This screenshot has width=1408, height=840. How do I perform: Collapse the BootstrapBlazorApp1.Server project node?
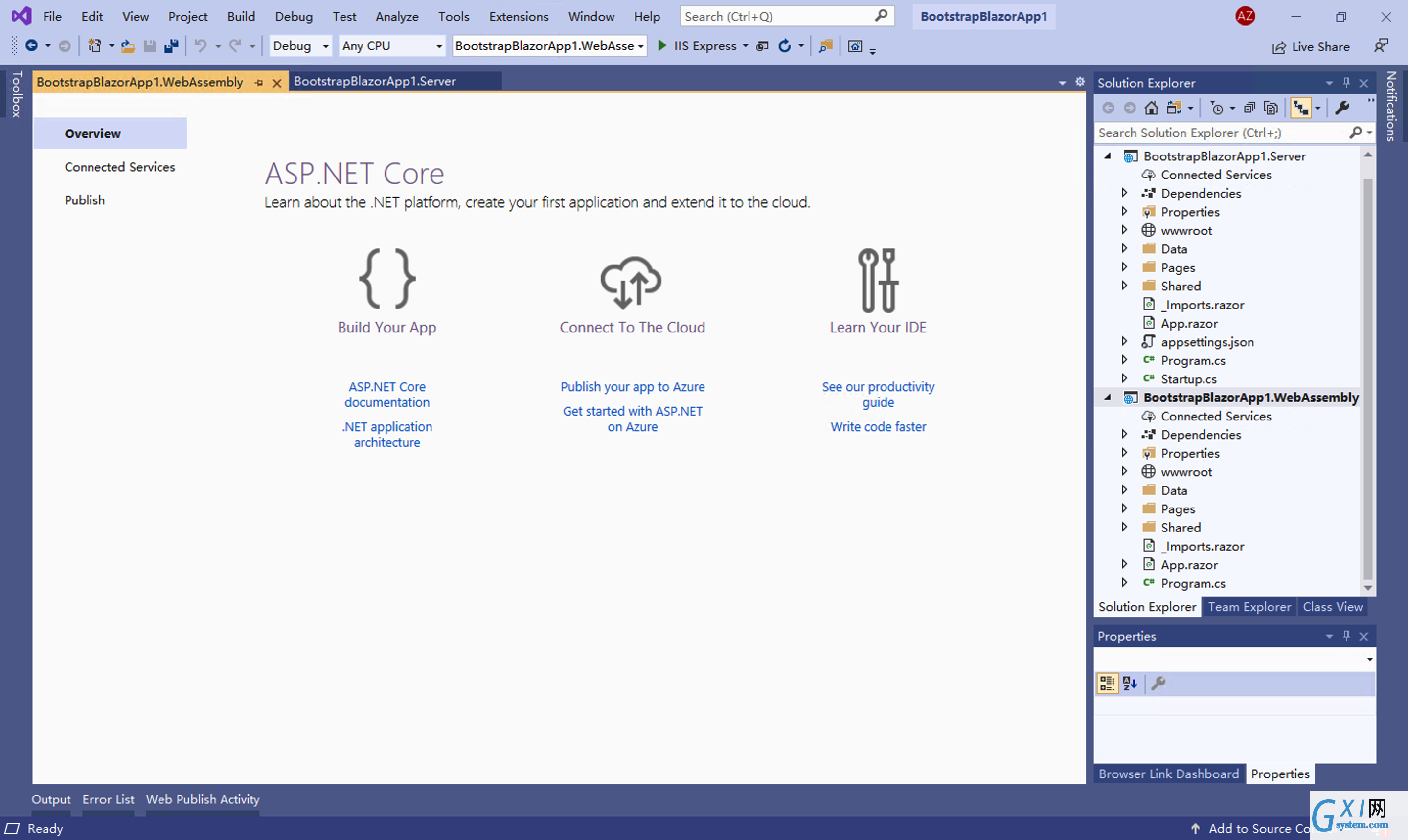point(1107,155)
